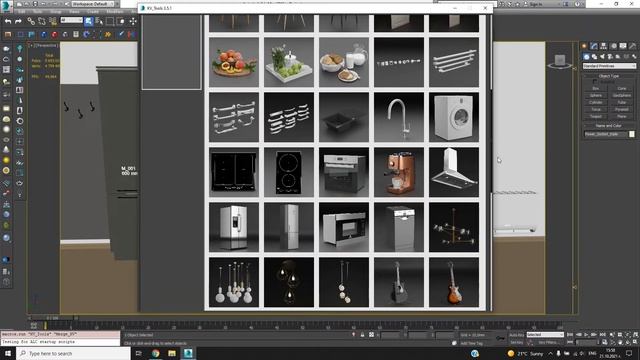640x360 pixels.
Task: Open Select by Name tool
Action: [x=99, y=21]
